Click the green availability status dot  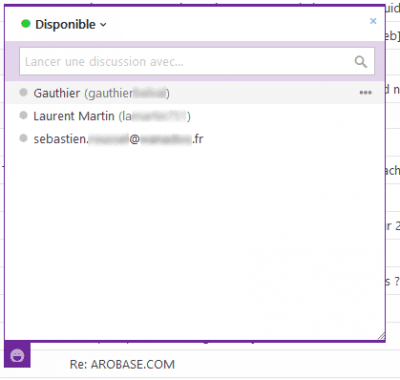[x=26, y=24]
